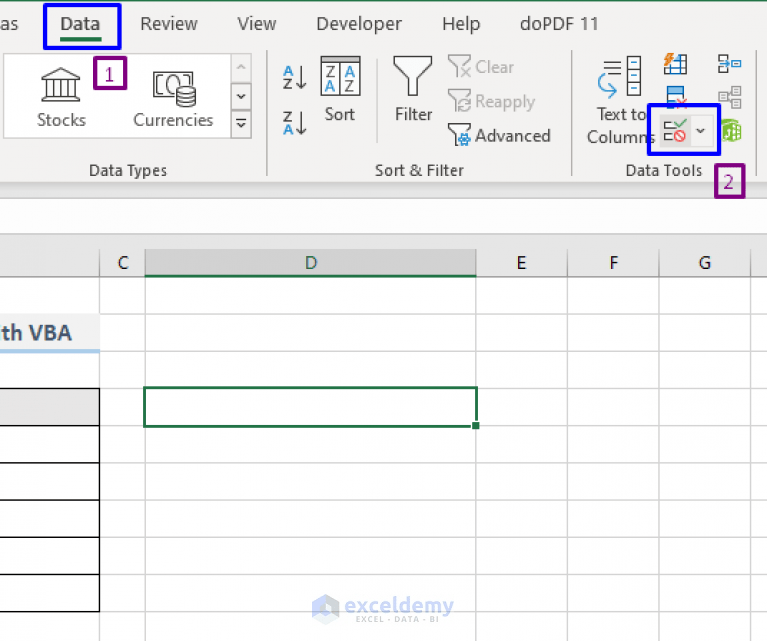Click the Relationships icon
Viewport: 767px width, 641px height.
pos(729,97)
